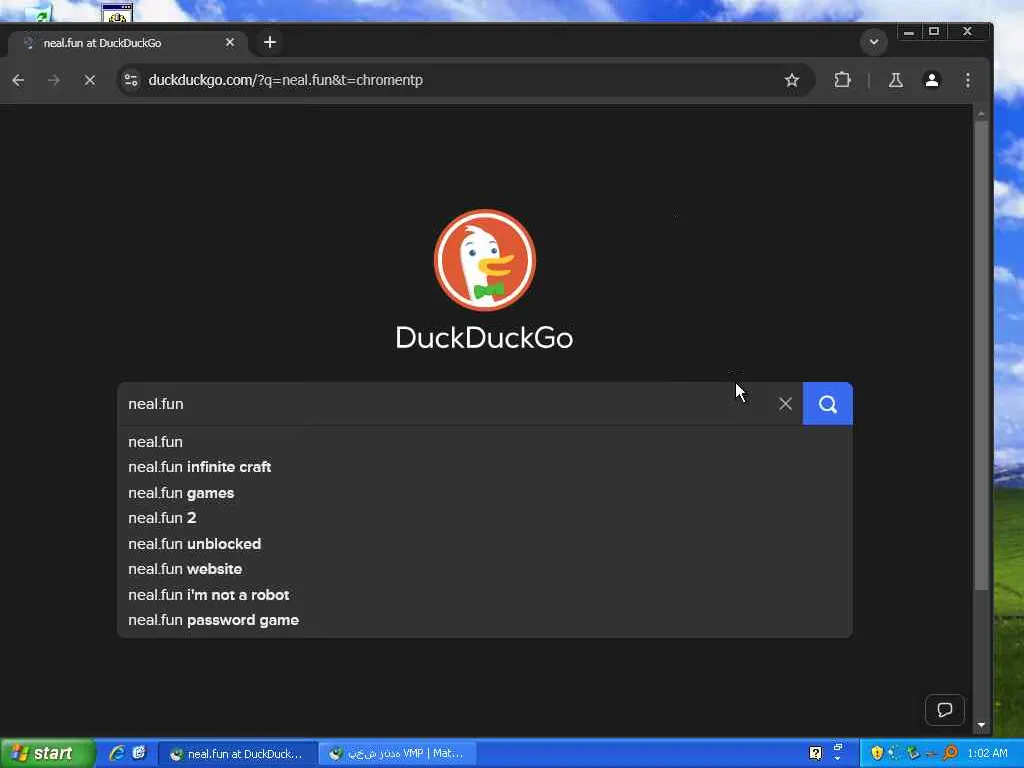Switch to neal.fun at DuckDuck taskbar button
The height and width of the screenshot is (768, 1024).
click(x=238, y=754)
